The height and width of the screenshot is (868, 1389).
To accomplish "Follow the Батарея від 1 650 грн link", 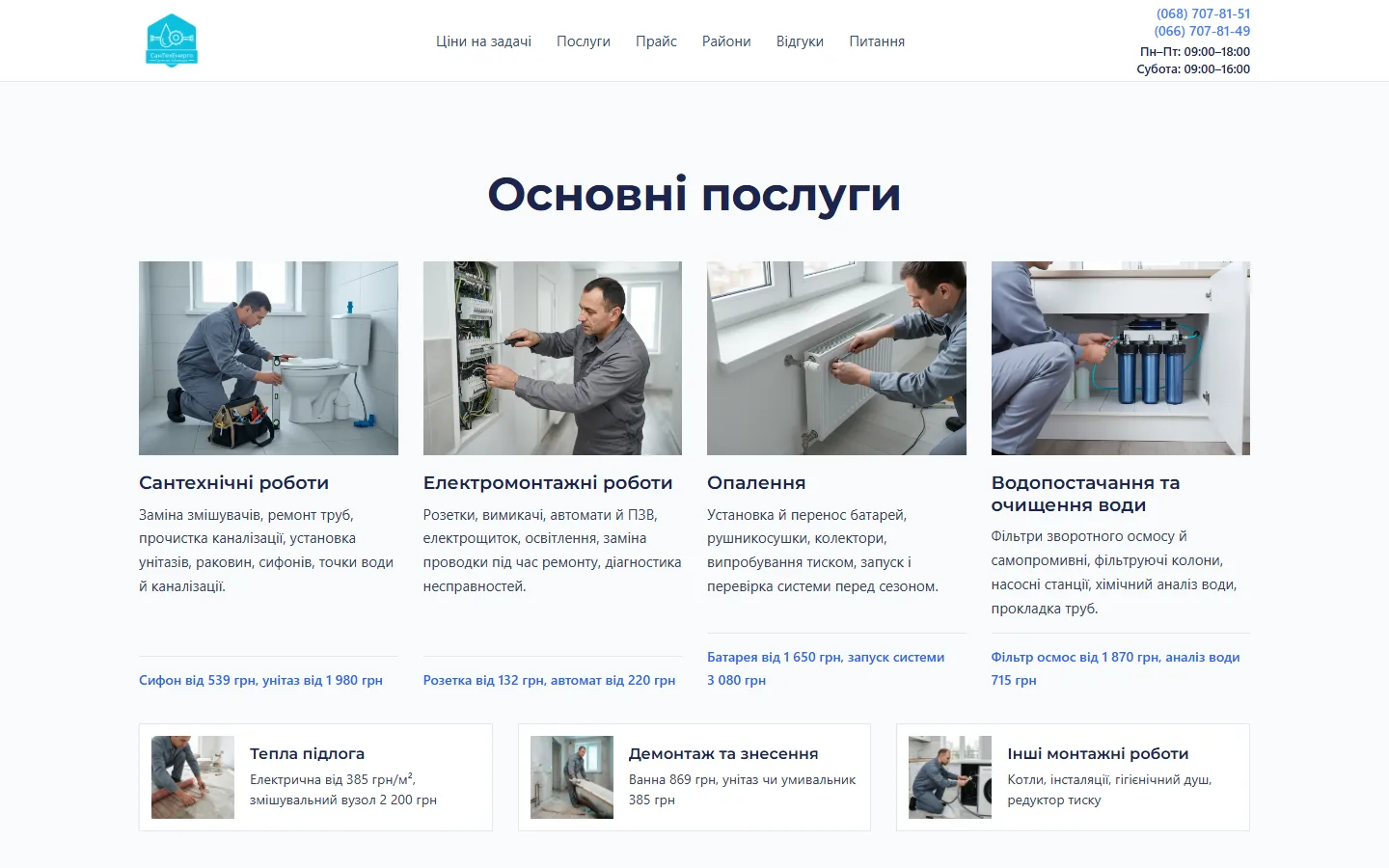I will coord(826,668).
